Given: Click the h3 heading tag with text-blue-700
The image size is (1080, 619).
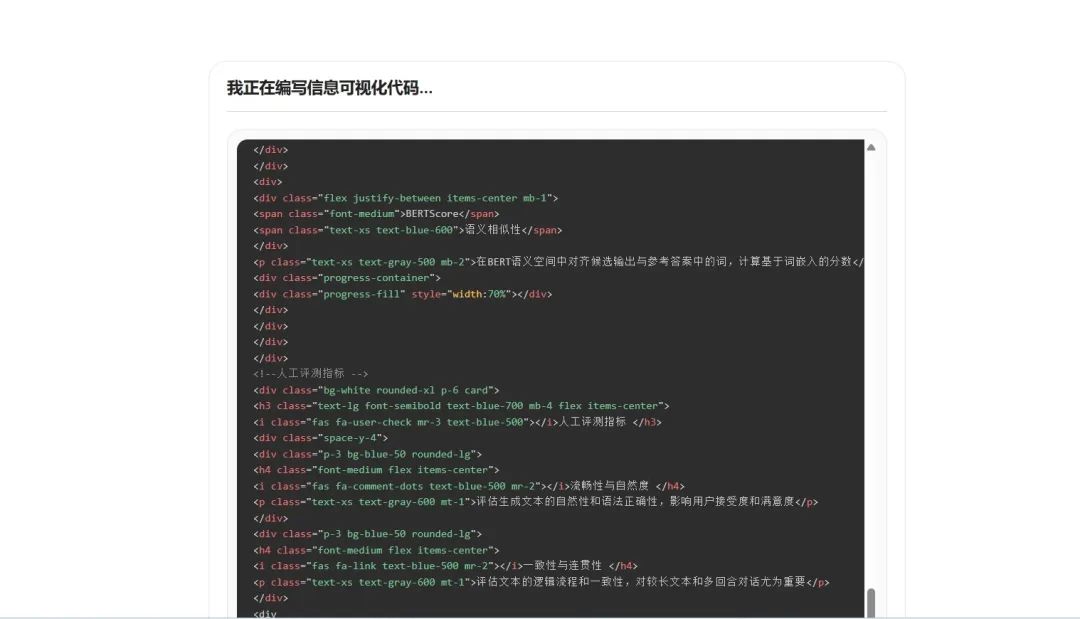Looking at the screenshot, I should pyautogui.click(x=420, y=405).
